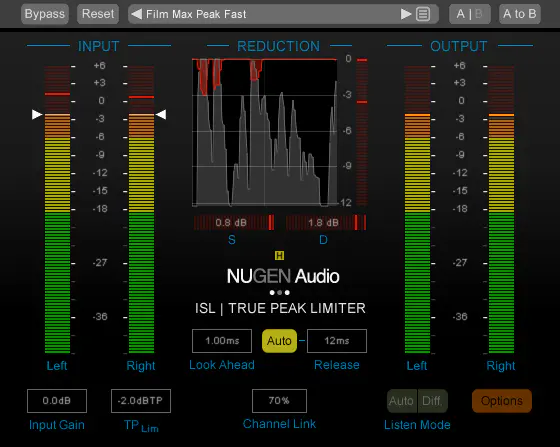The image size is (560, 447).
Task: Click the Look Ahead 1.00ms field
Action: (222, 341)
